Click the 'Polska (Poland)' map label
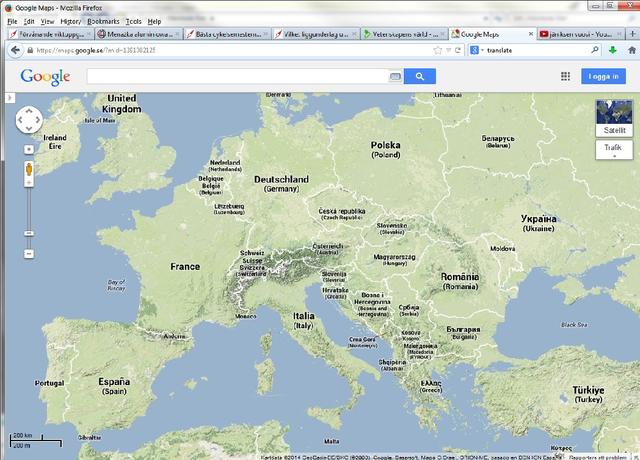This screenshot has width=640, height=460. 385,149
